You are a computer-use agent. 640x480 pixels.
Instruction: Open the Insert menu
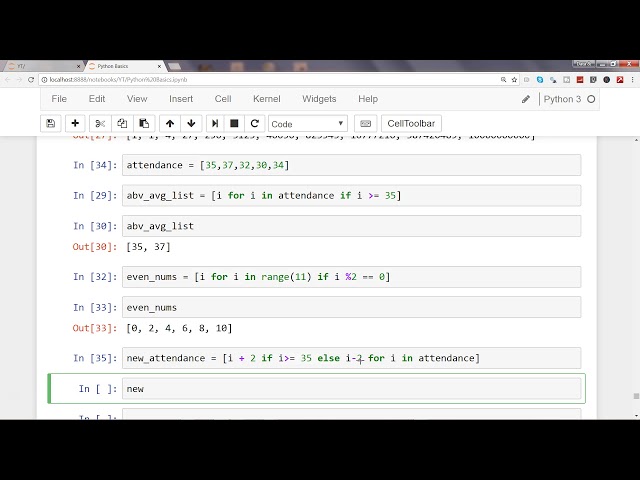[181, 99]
